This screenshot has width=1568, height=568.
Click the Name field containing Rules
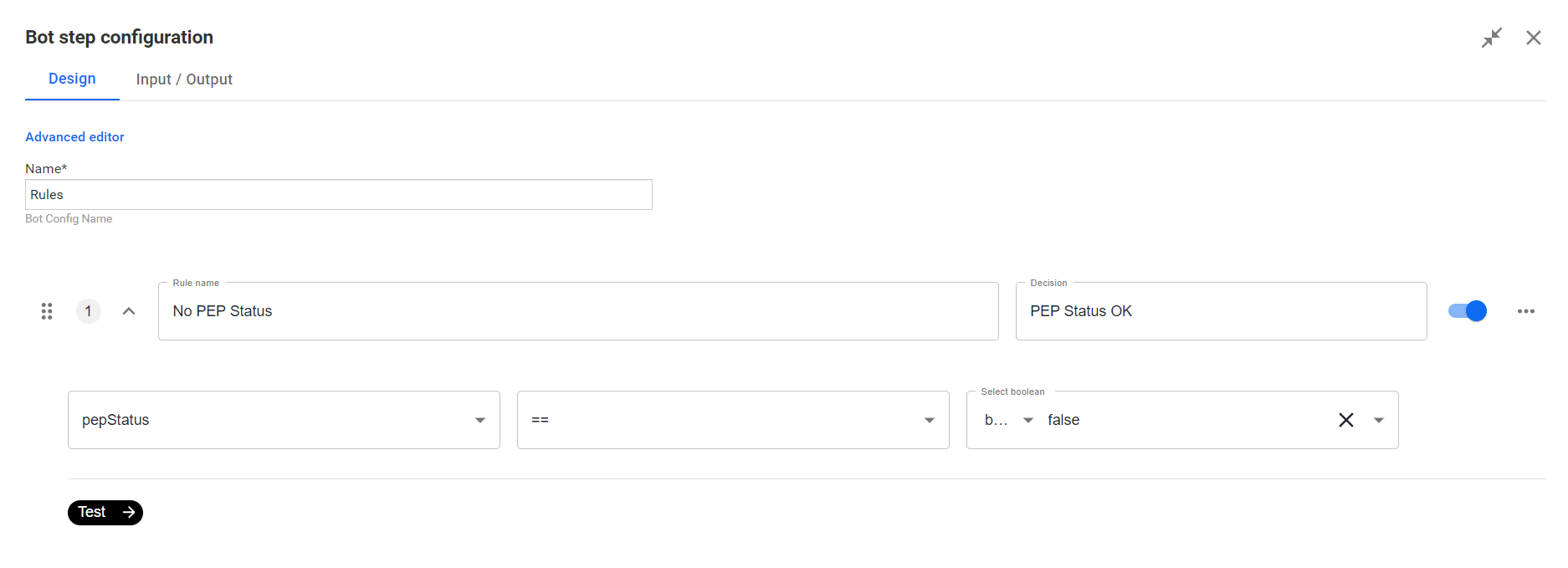[339, 194]
